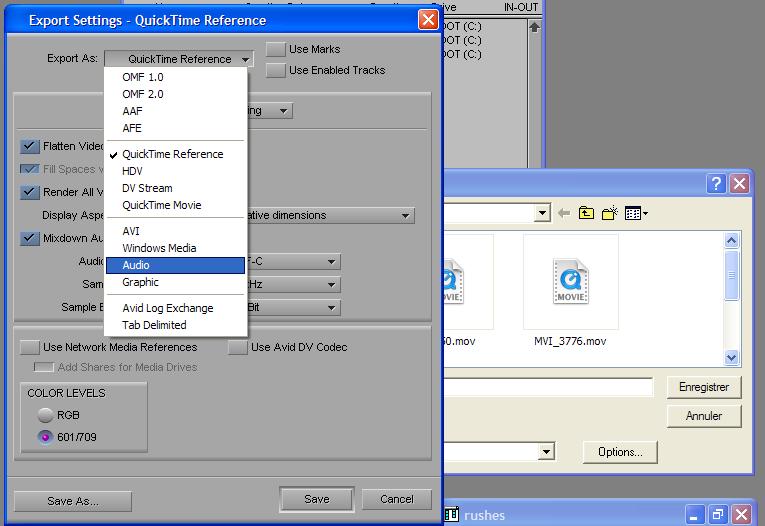Click file list scrollbar down arrow
The height and width of the screenshot is (526, 765).
click(731, 358)
